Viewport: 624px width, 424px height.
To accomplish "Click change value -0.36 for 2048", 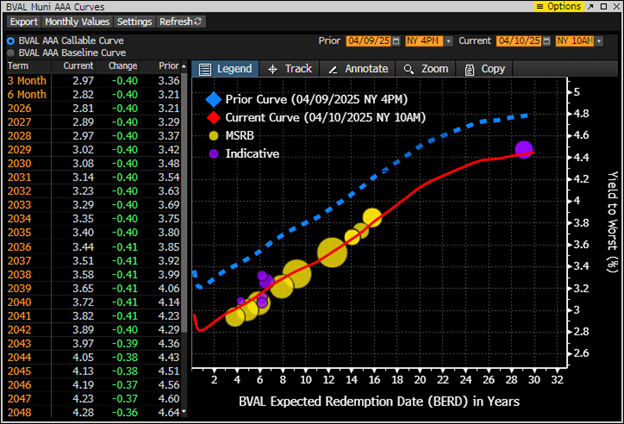I will click(x=125, y=412).
